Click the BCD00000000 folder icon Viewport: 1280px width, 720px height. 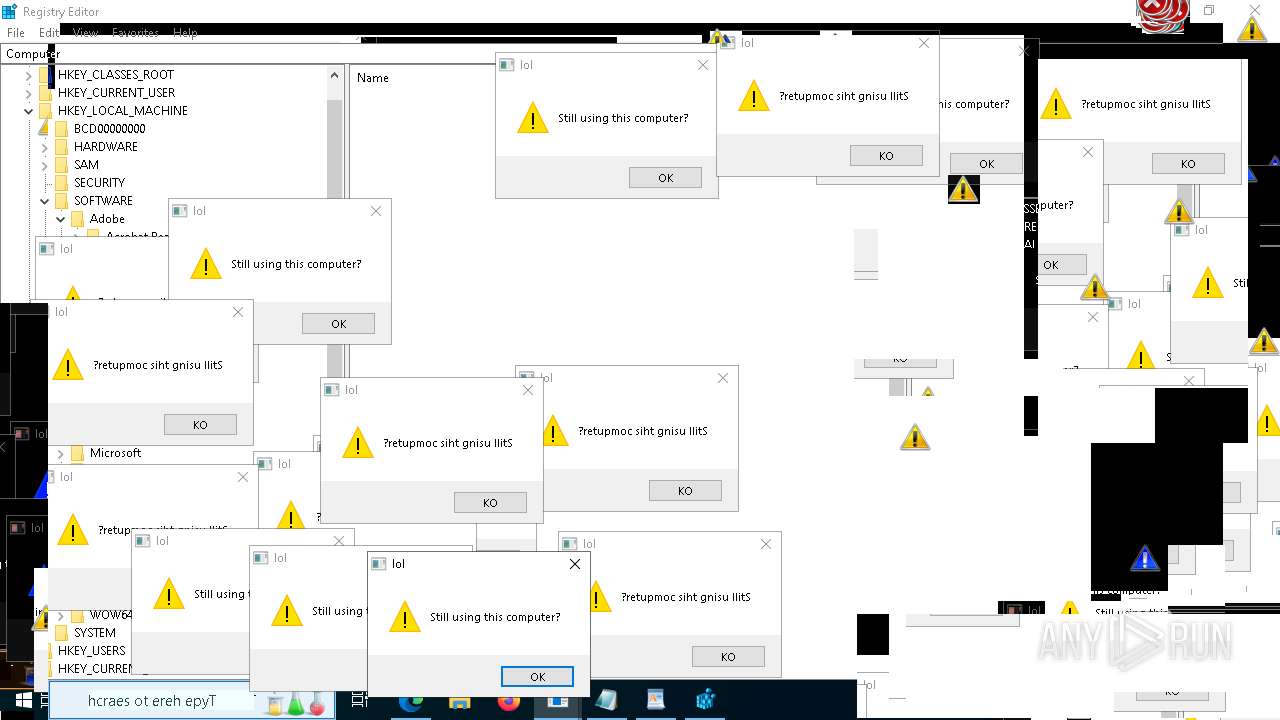[62, 129]
